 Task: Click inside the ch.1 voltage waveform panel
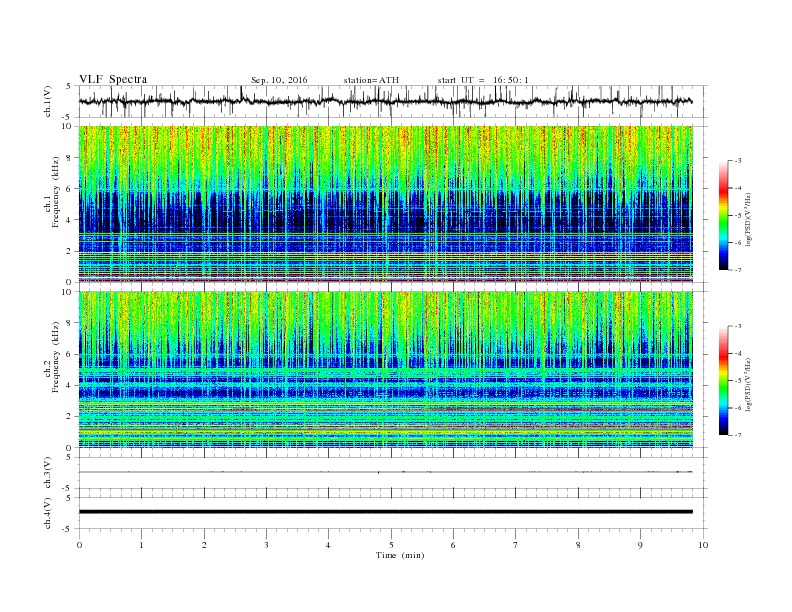[x=393, y=101]
